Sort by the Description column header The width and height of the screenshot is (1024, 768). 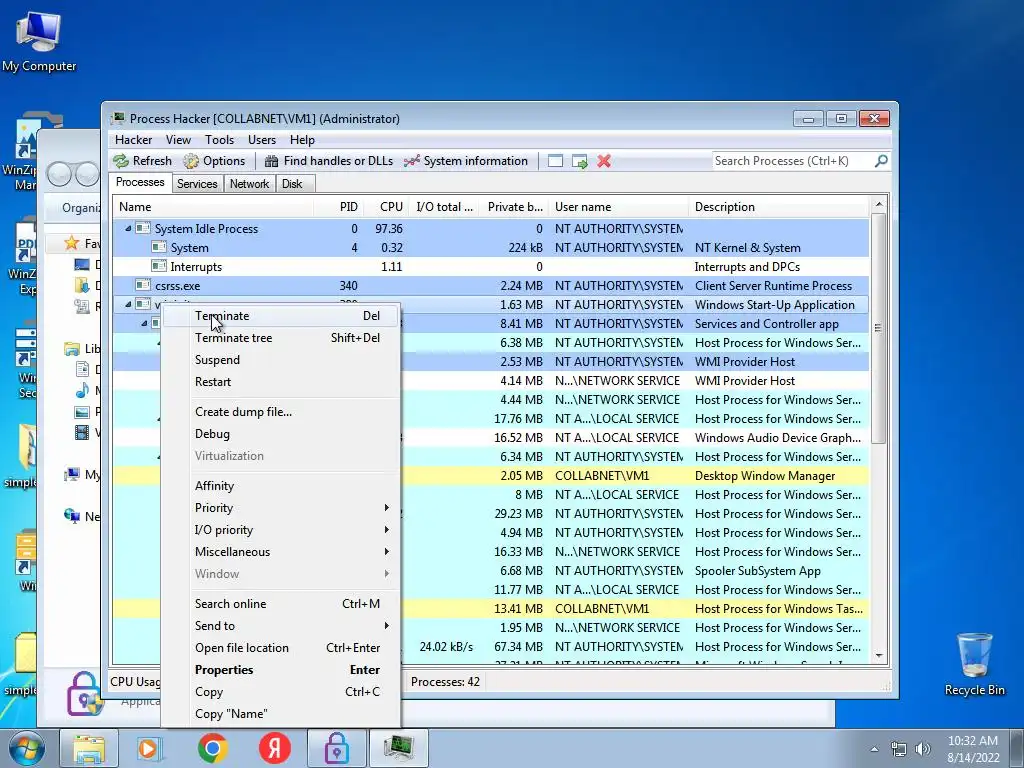[x=778, y=207]
